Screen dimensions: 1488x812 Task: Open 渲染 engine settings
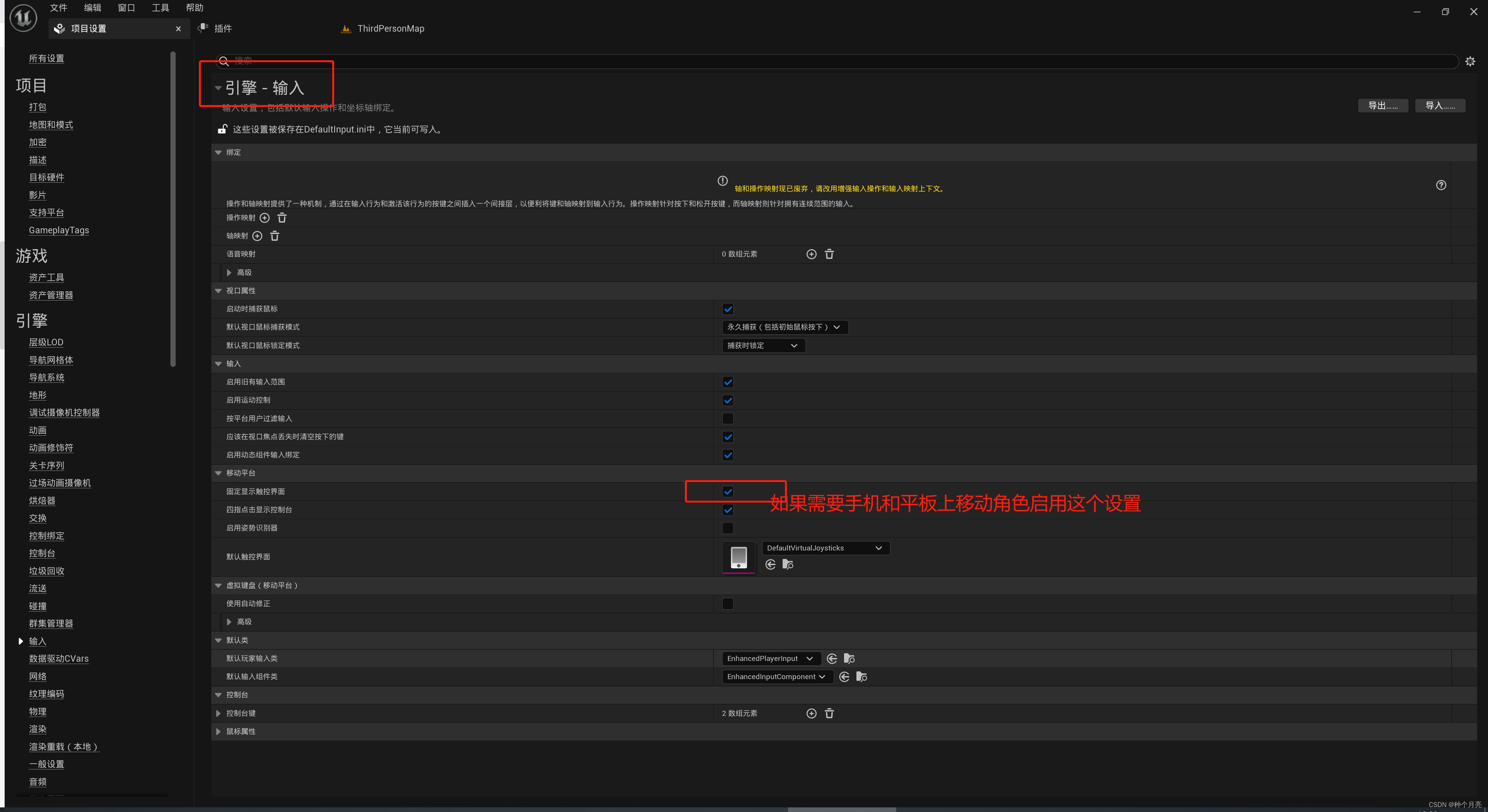coord(37,729)
